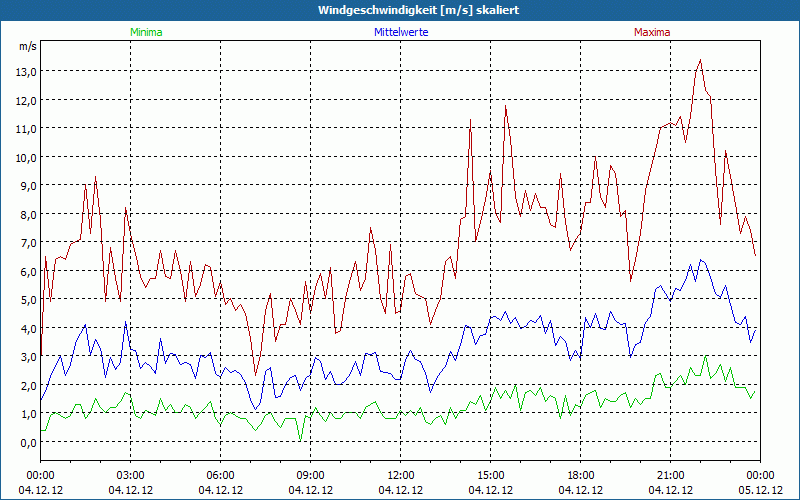800x500 pixels.
Task: Click the 12:00 time label
Action: point(401,476)
